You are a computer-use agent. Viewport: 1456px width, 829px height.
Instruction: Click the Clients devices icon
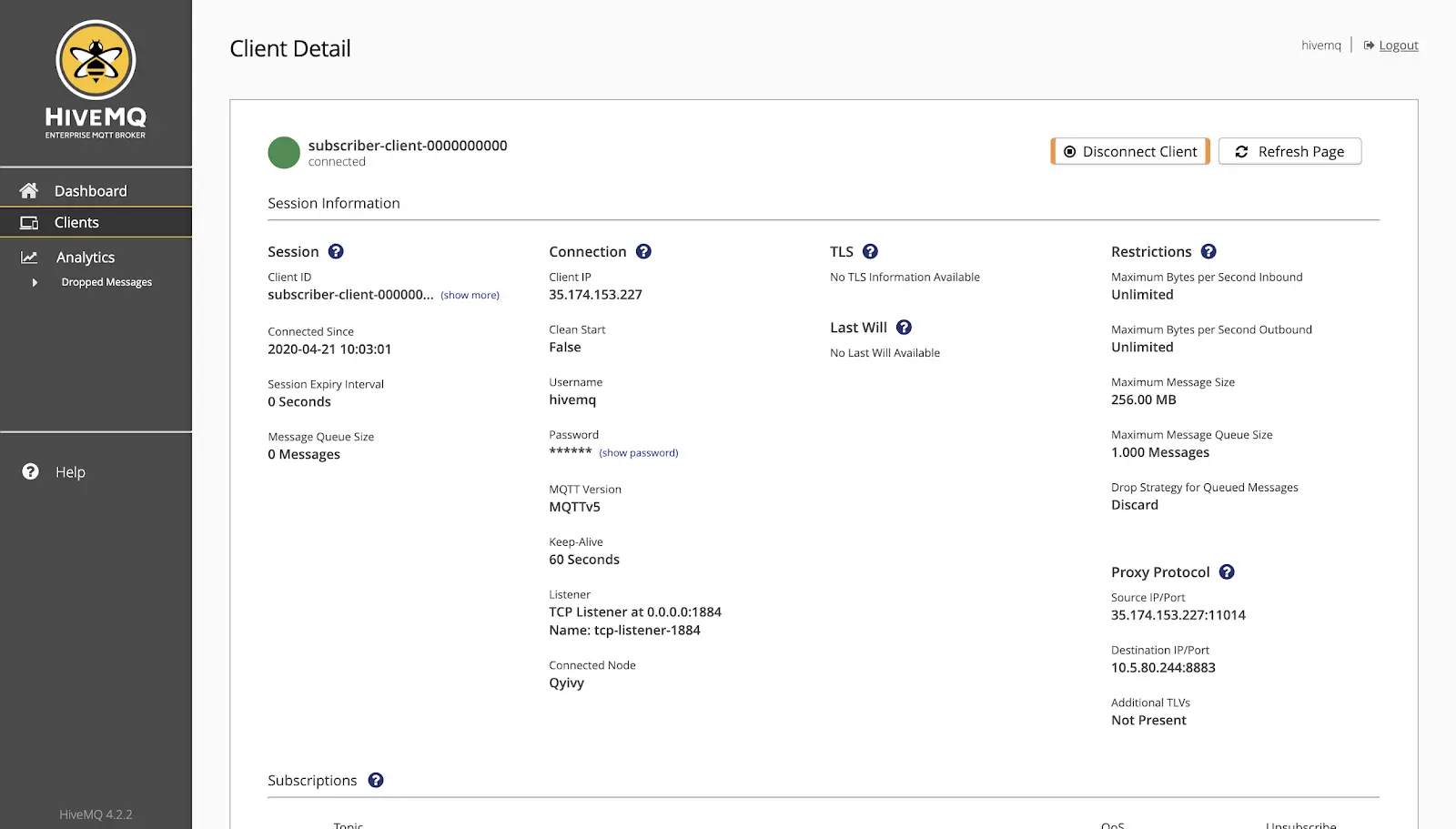point(29,223)
